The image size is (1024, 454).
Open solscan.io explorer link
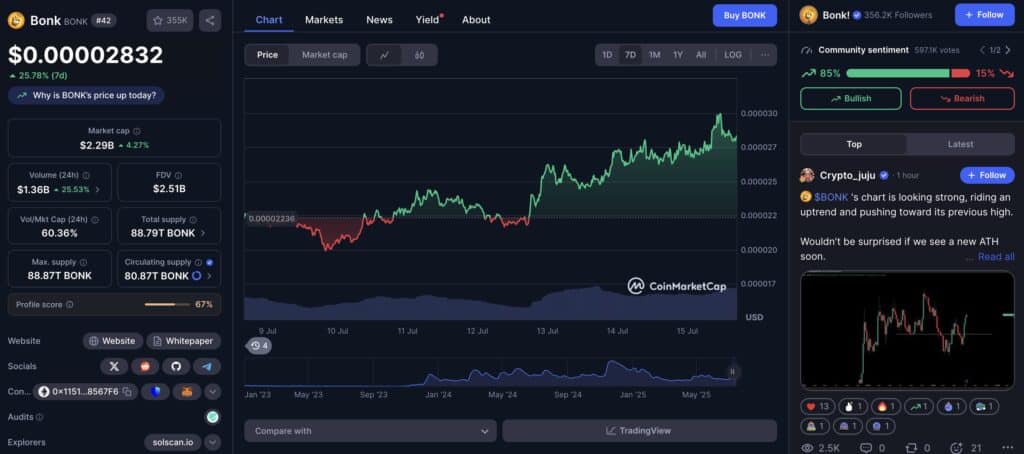point(173,442)
